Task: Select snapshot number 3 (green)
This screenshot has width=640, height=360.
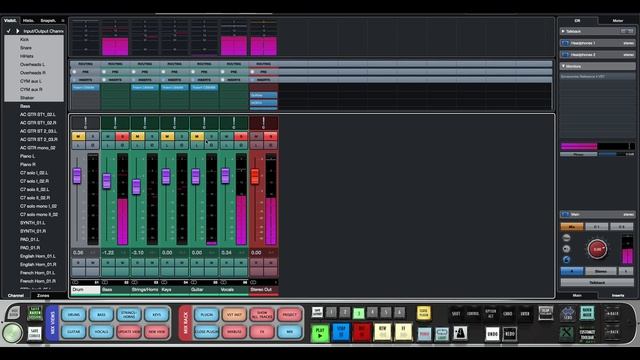Action: (358, 313)
